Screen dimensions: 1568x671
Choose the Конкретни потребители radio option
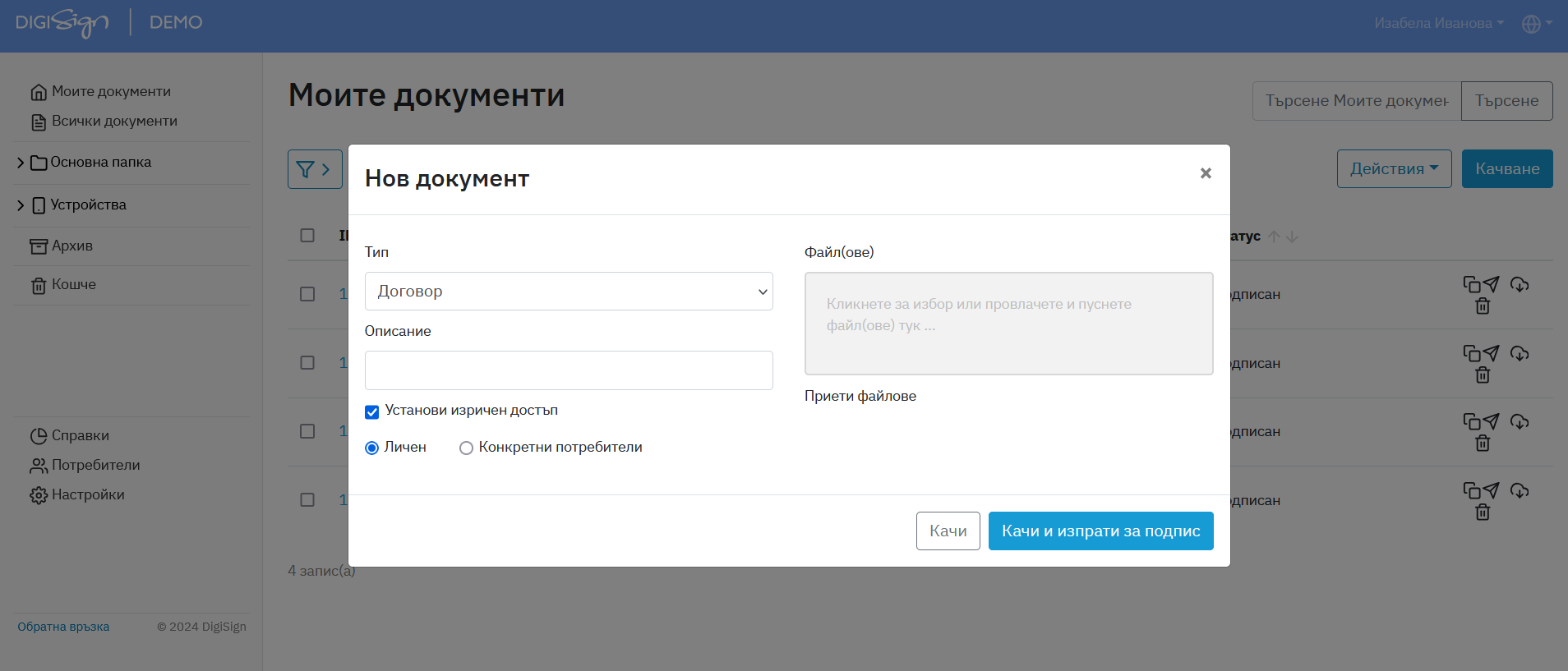[466, 448]
